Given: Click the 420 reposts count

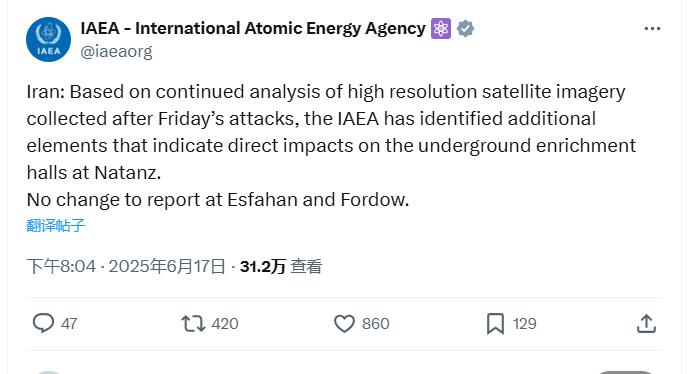Looking at the screenshot, I should click(x=225, y=324).
